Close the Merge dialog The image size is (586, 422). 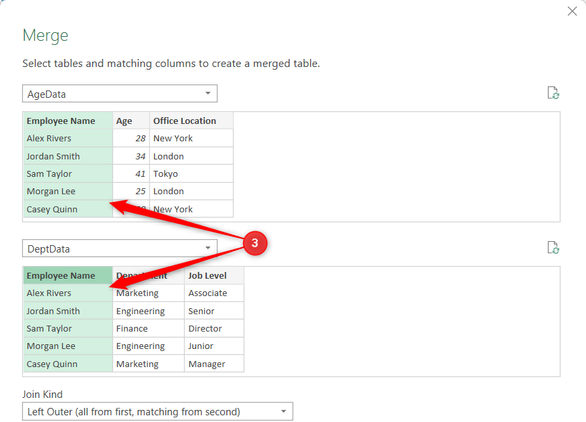[572, 11]
